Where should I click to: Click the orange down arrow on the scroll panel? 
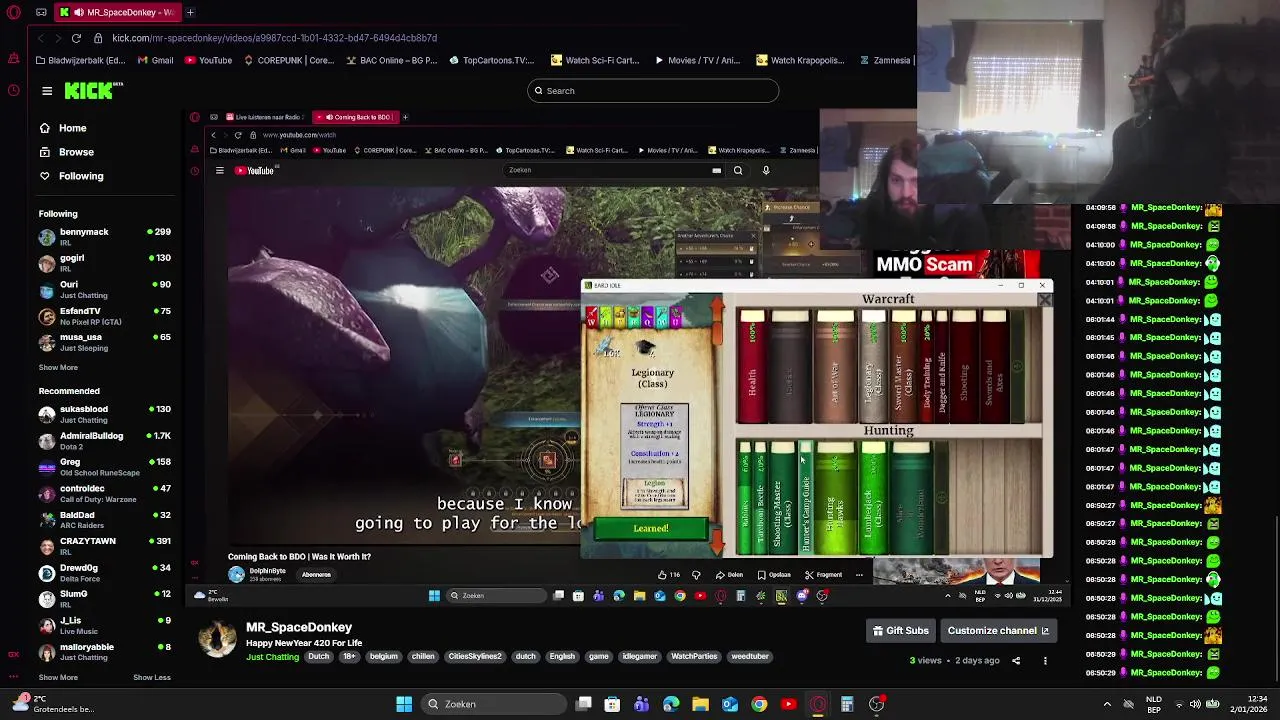[x=717, y=541]
